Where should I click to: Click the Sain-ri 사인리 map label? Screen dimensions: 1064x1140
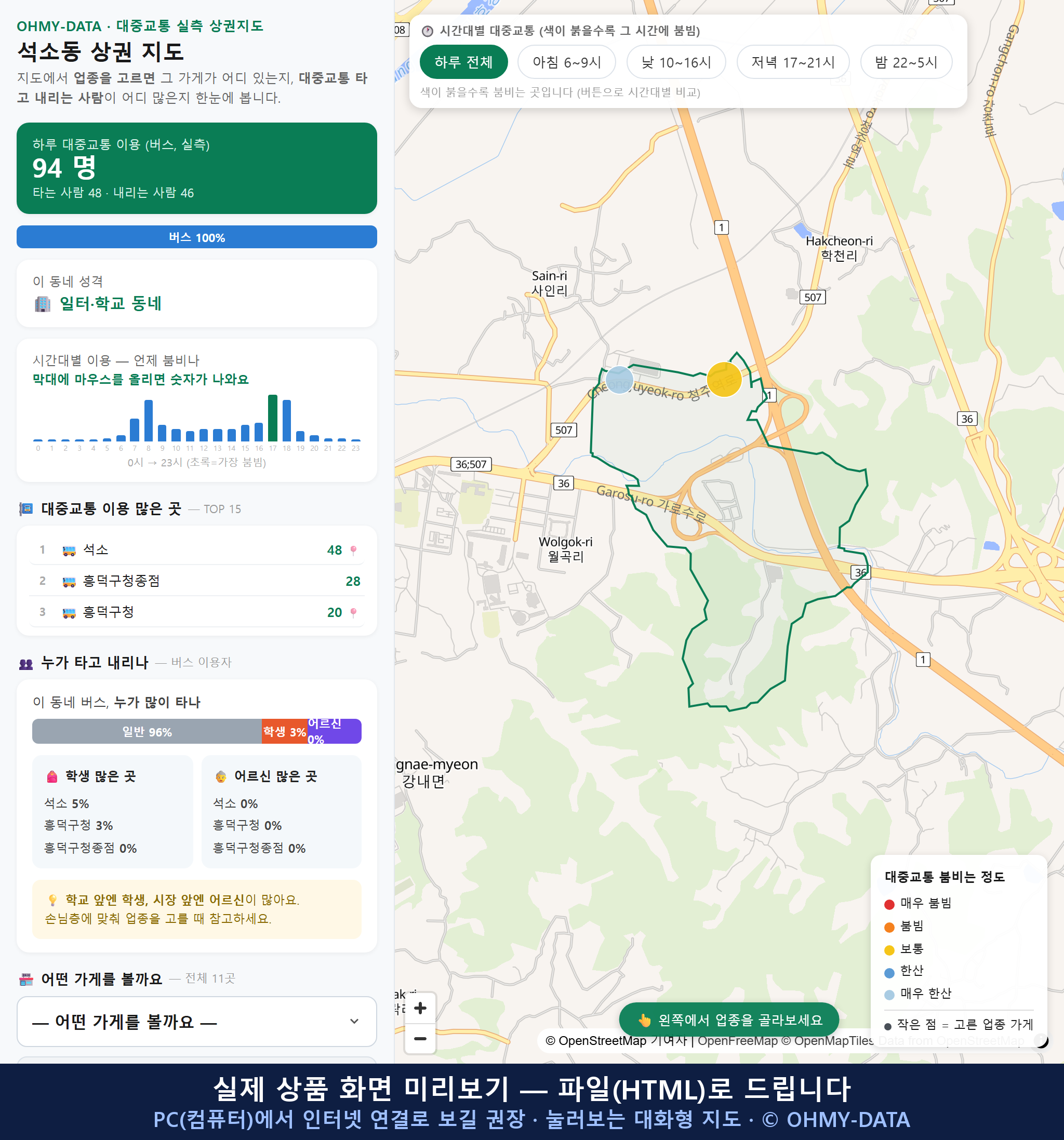550,283
